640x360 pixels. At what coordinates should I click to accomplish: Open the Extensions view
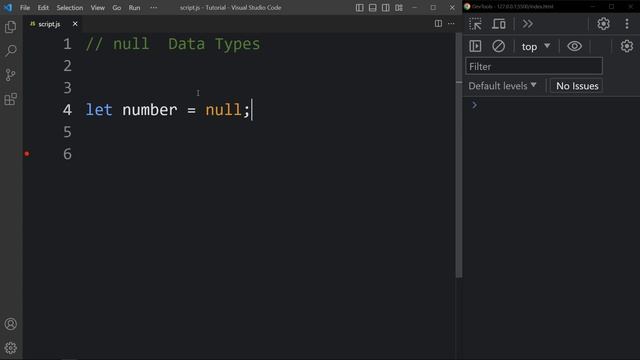pyautogui.click(x=11, y=99)
